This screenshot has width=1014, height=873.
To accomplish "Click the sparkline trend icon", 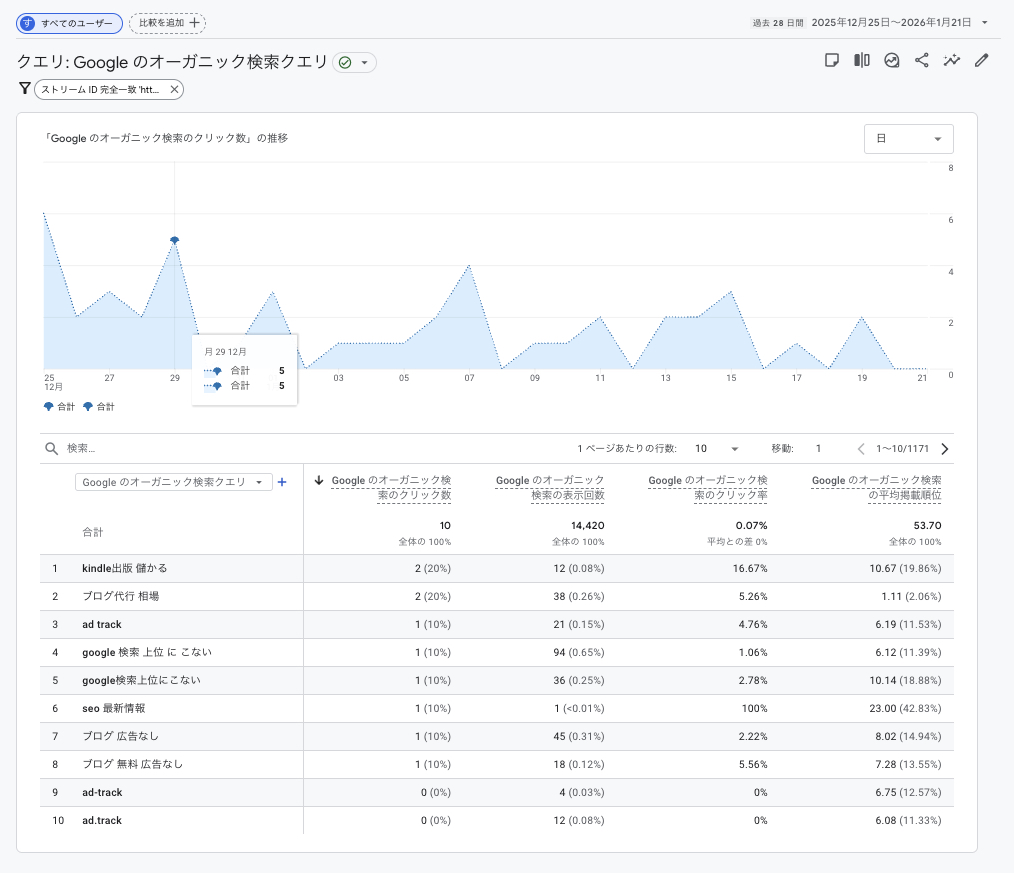I will click(x=951, y=61).
